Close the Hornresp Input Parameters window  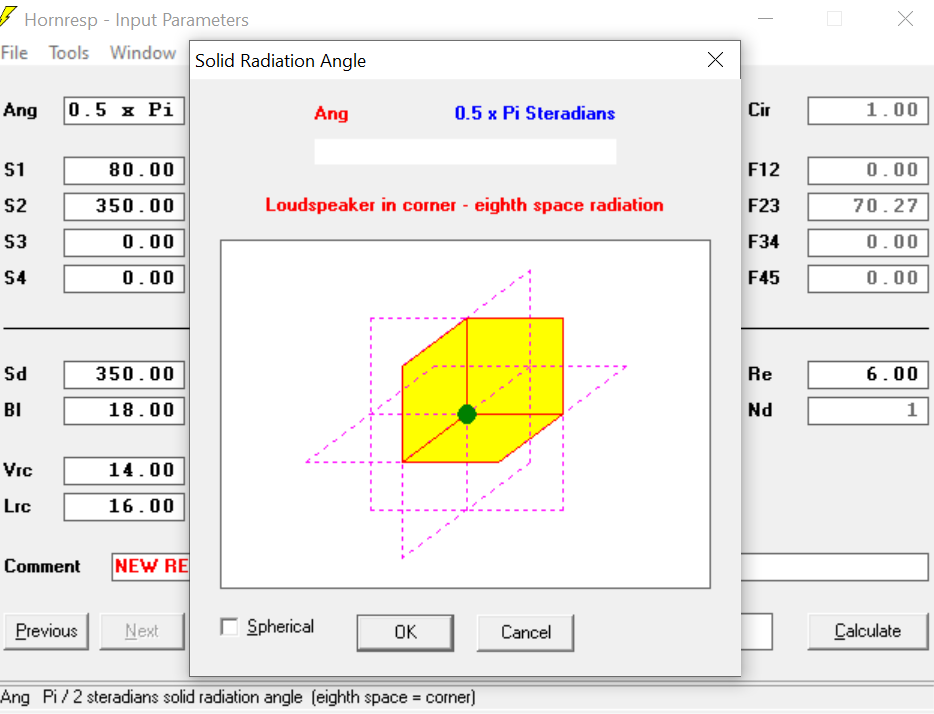[905, 19]
